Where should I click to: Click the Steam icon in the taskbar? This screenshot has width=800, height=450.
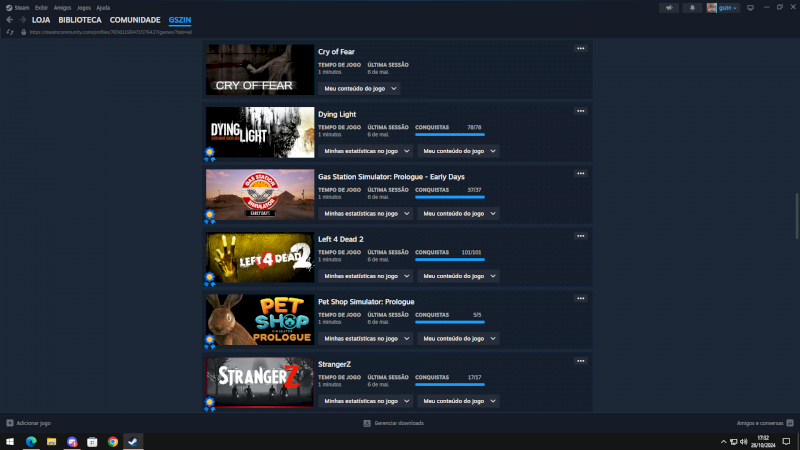pos(133,441)
